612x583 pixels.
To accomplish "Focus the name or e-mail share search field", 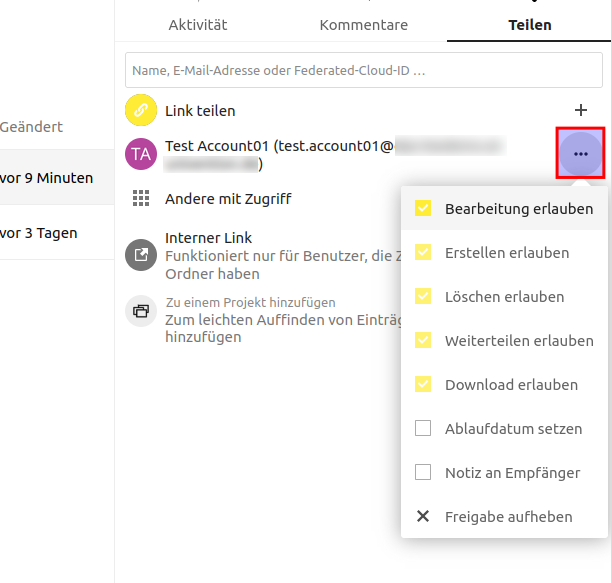I will (363, 70).
